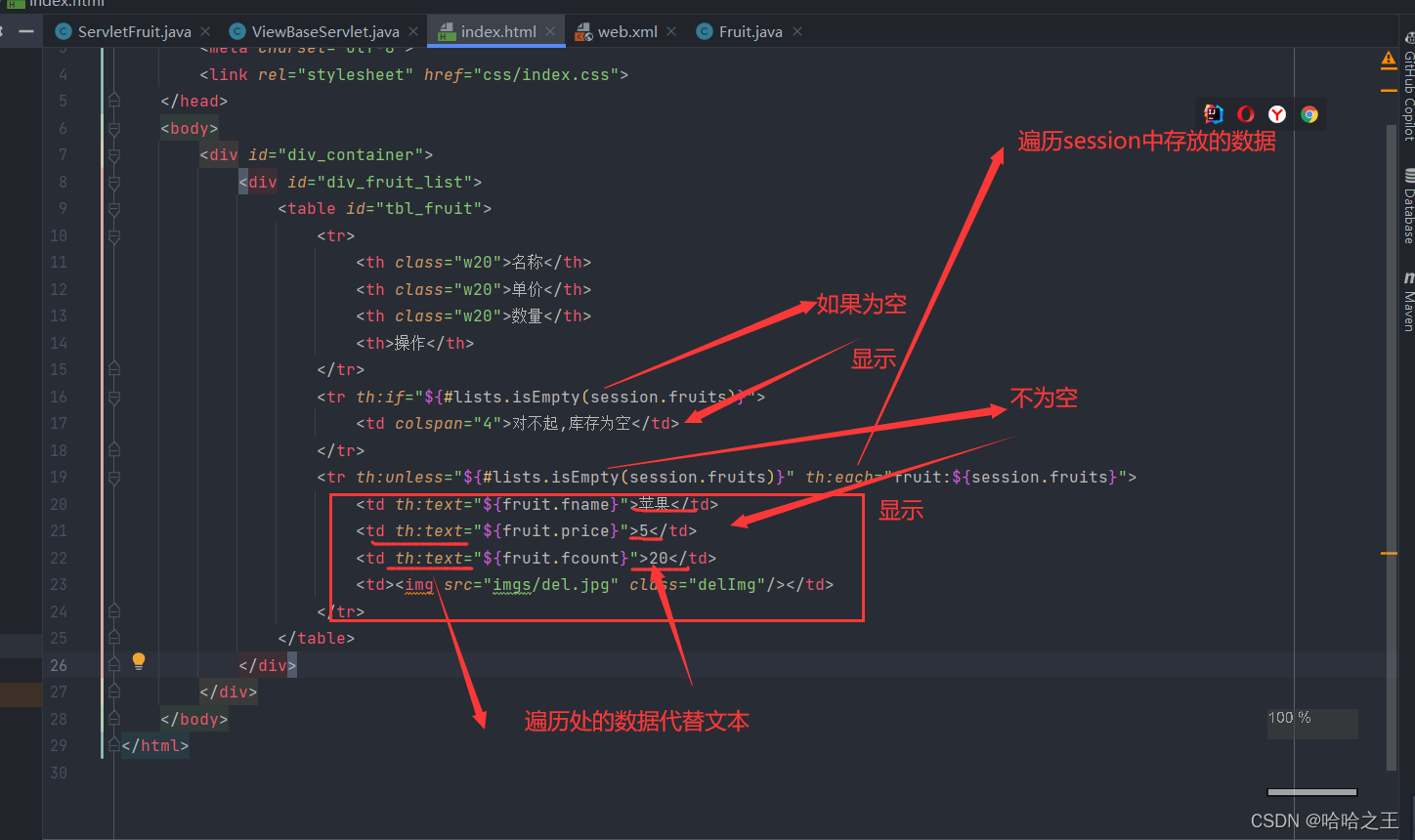Screen dimensions: 1415x840
Task: Collapse the tbl_fruit table fold region
Action: click(x=114, y=209)
